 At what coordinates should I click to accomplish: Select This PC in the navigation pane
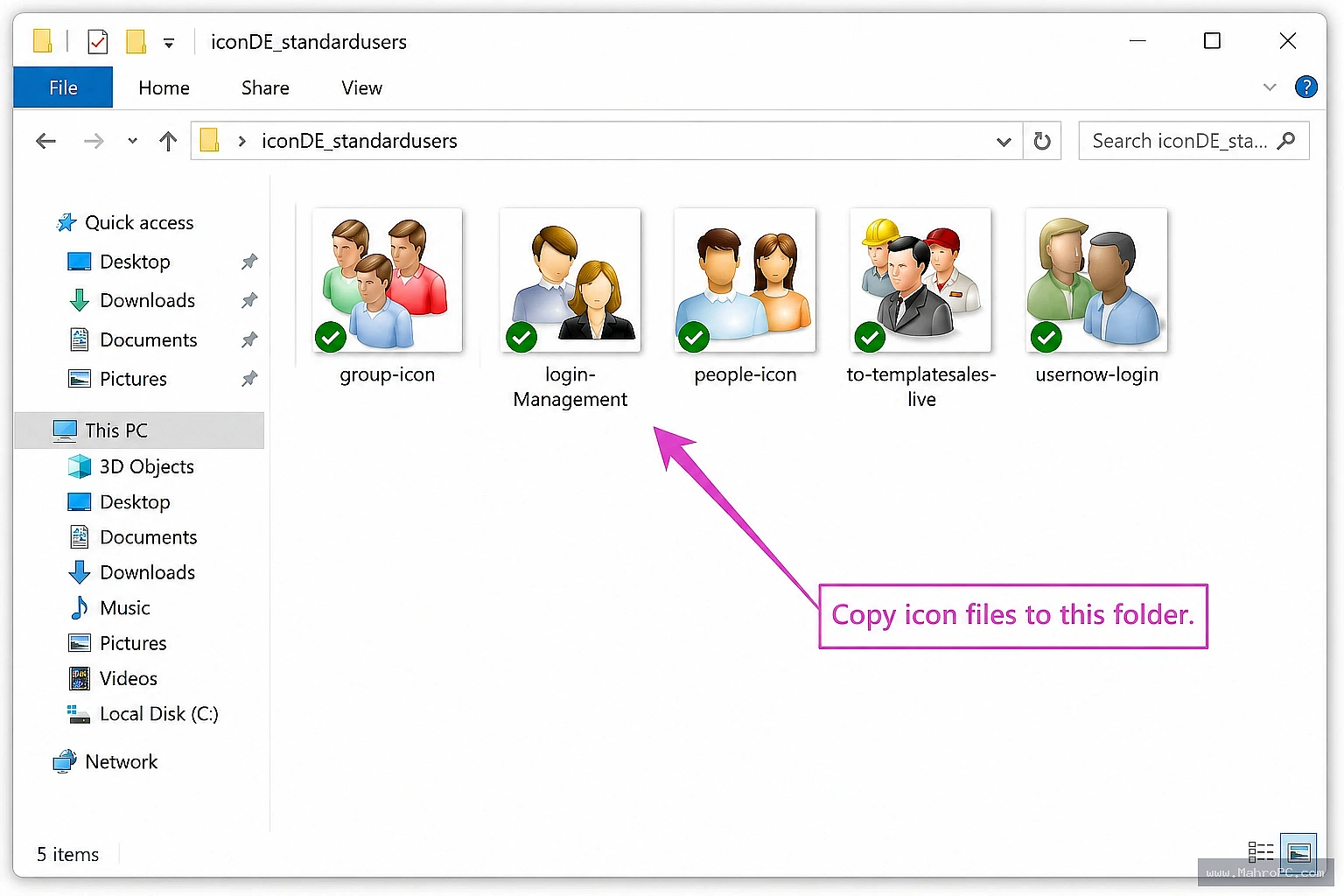pos(140,430)
